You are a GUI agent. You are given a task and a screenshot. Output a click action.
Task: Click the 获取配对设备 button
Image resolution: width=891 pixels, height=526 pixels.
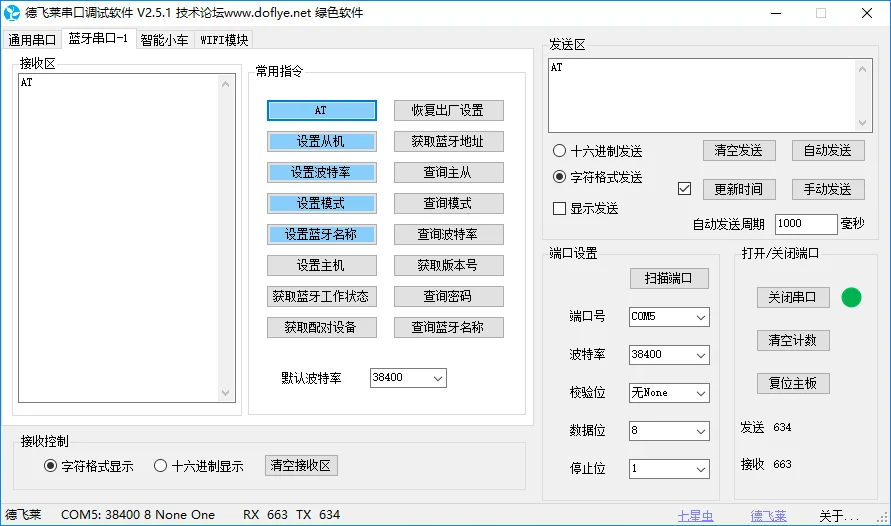click(x=322, y=327)
